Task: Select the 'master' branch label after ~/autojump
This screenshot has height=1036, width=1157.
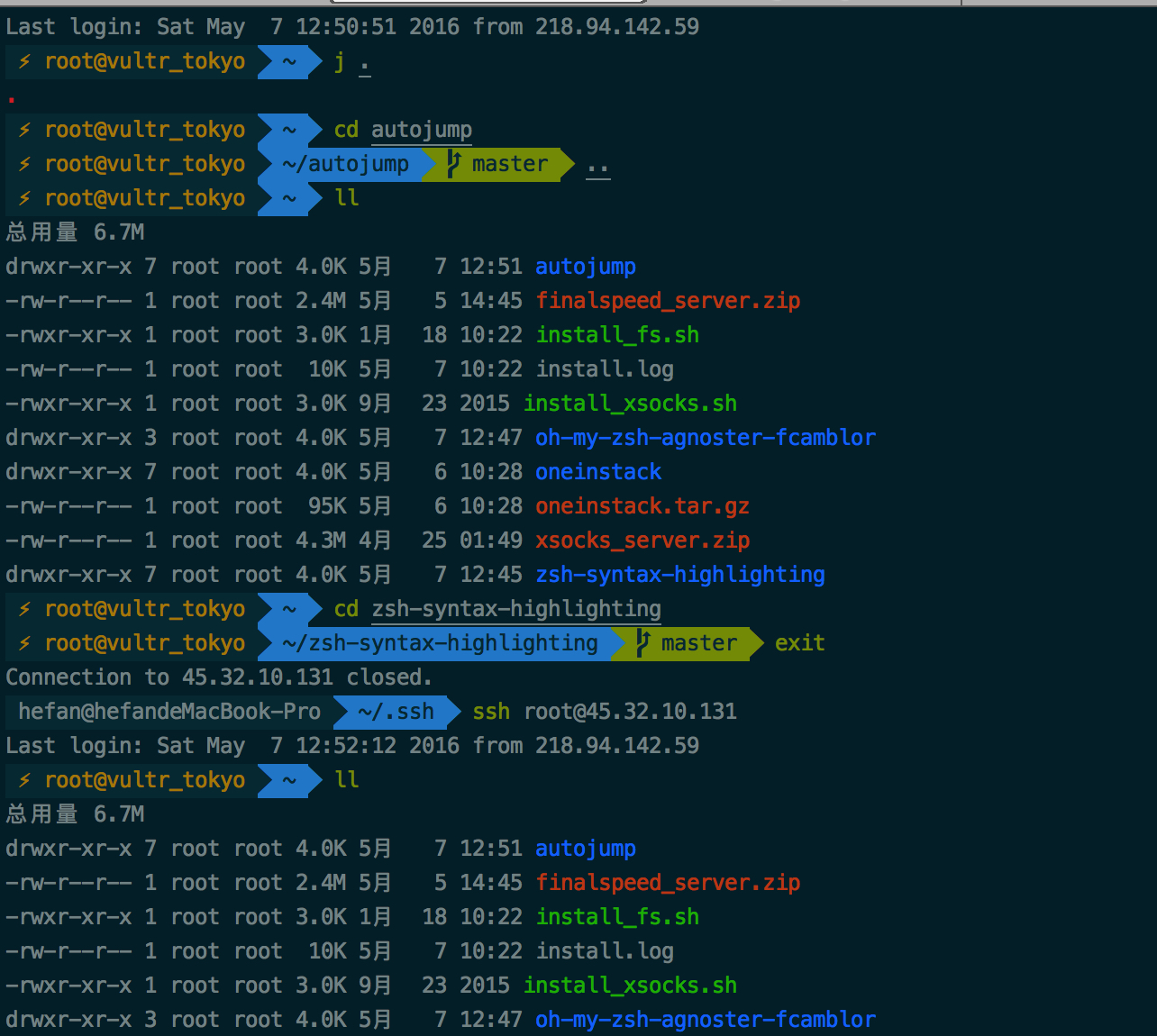Action: pos(510,164)
